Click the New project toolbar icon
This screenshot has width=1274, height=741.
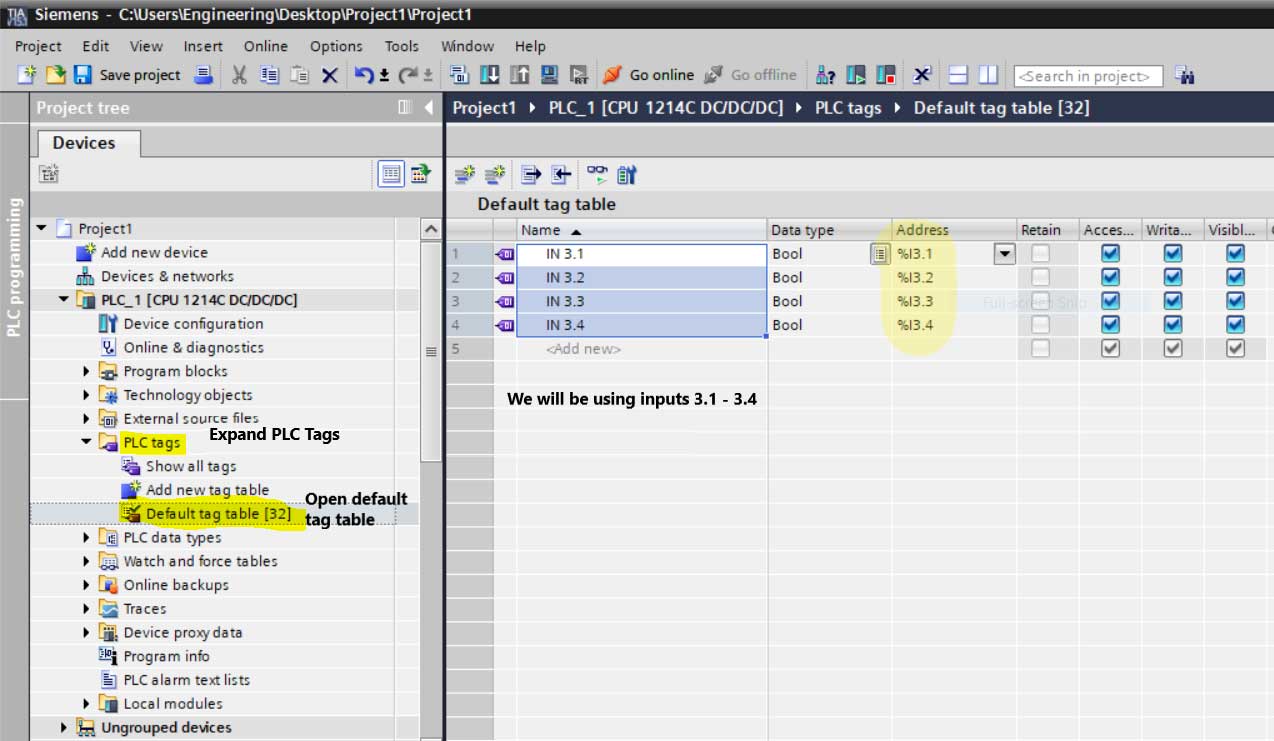coord(27,75)
